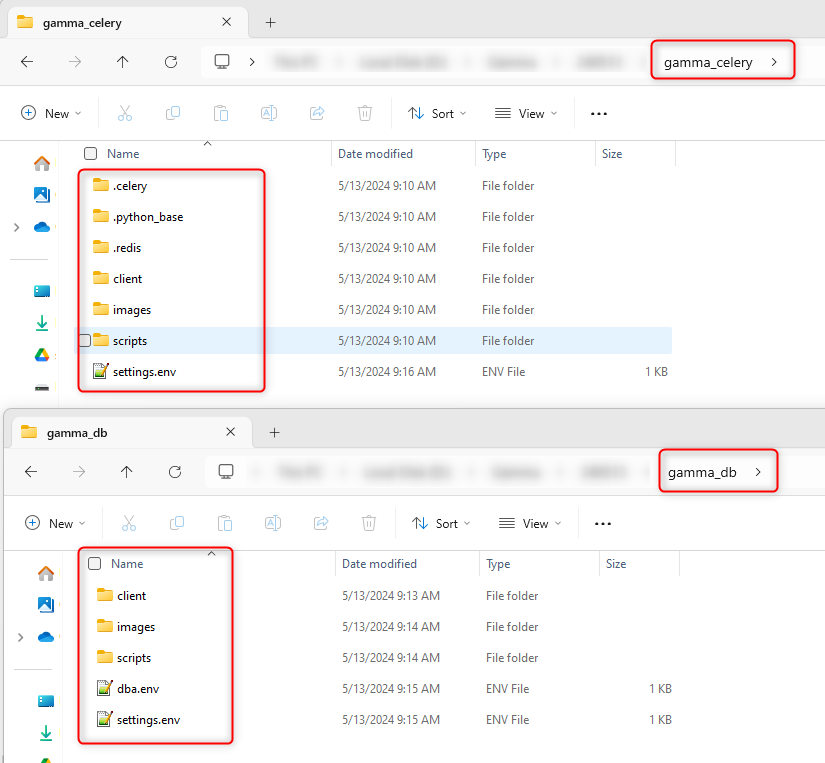The width and height of the screenshot is (825, 763).
Task: Sort by Date modified column in gamma_celery
Action: click(375, 154)
